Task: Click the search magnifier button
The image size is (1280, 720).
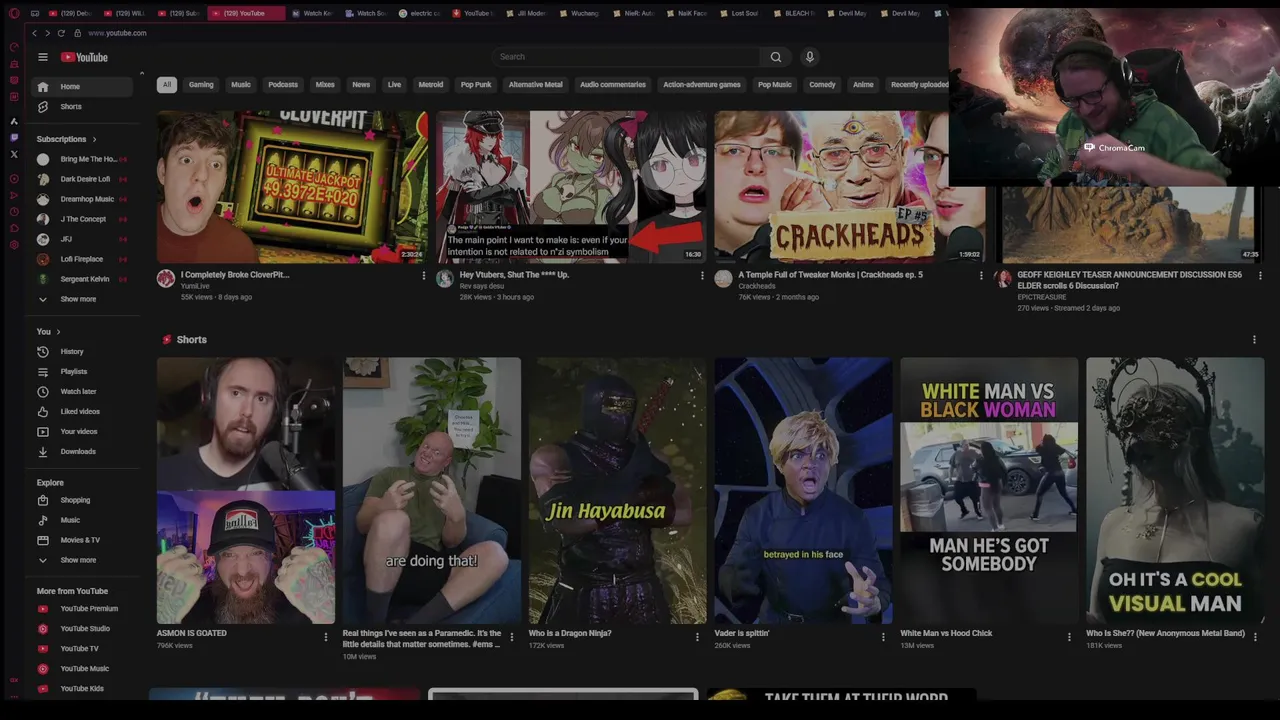Action: tap(776, 57)
